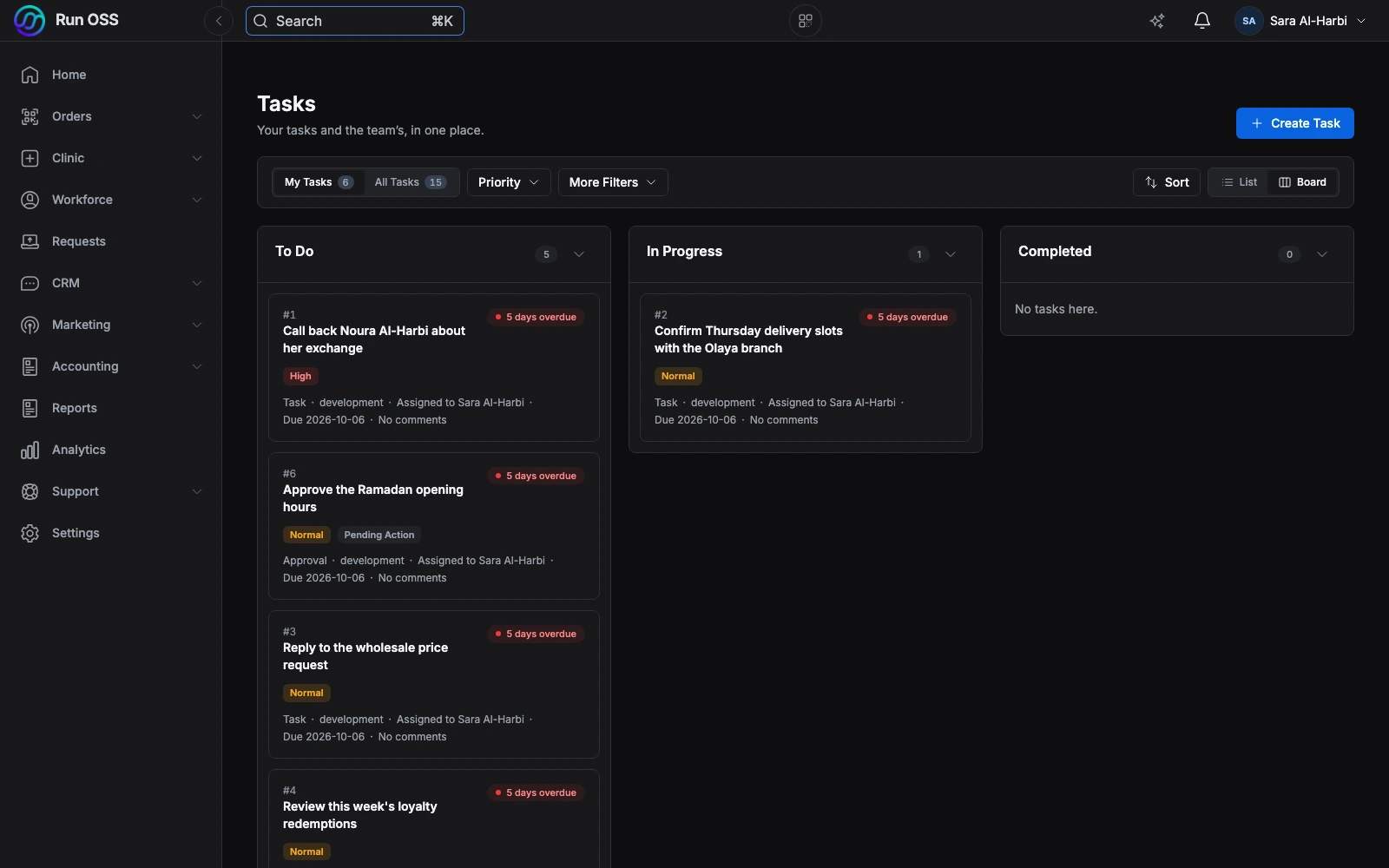
Task: Click the overdue badge on task #2
Action: tap(908, 317)
